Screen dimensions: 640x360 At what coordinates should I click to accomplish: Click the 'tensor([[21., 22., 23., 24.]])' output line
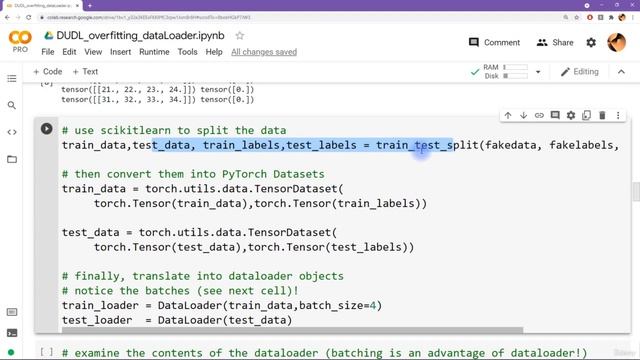point(158,89)
